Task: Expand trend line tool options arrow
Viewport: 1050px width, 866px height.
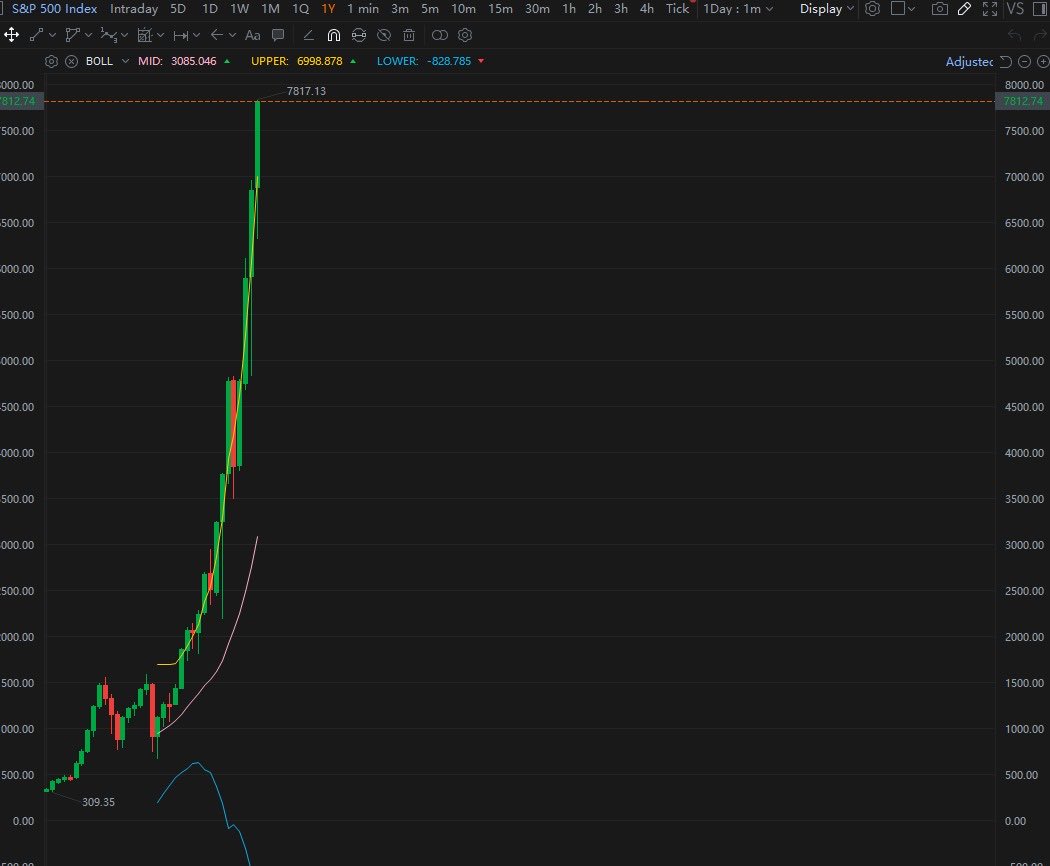Action: pyautogui.click(x=53, y=35)
